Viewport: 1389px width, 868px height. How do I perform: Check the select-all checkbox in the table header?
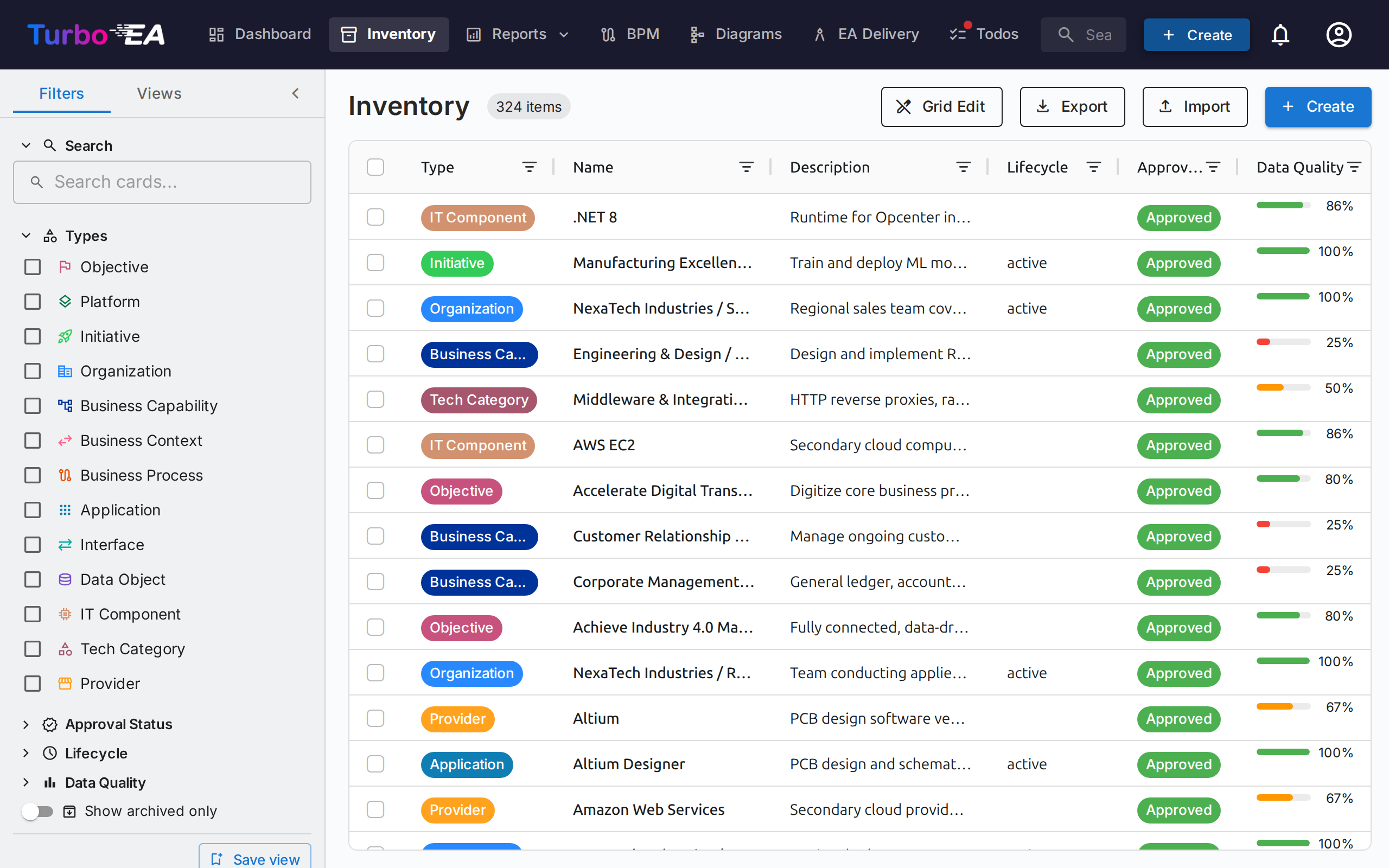click(x=375, y=167)
